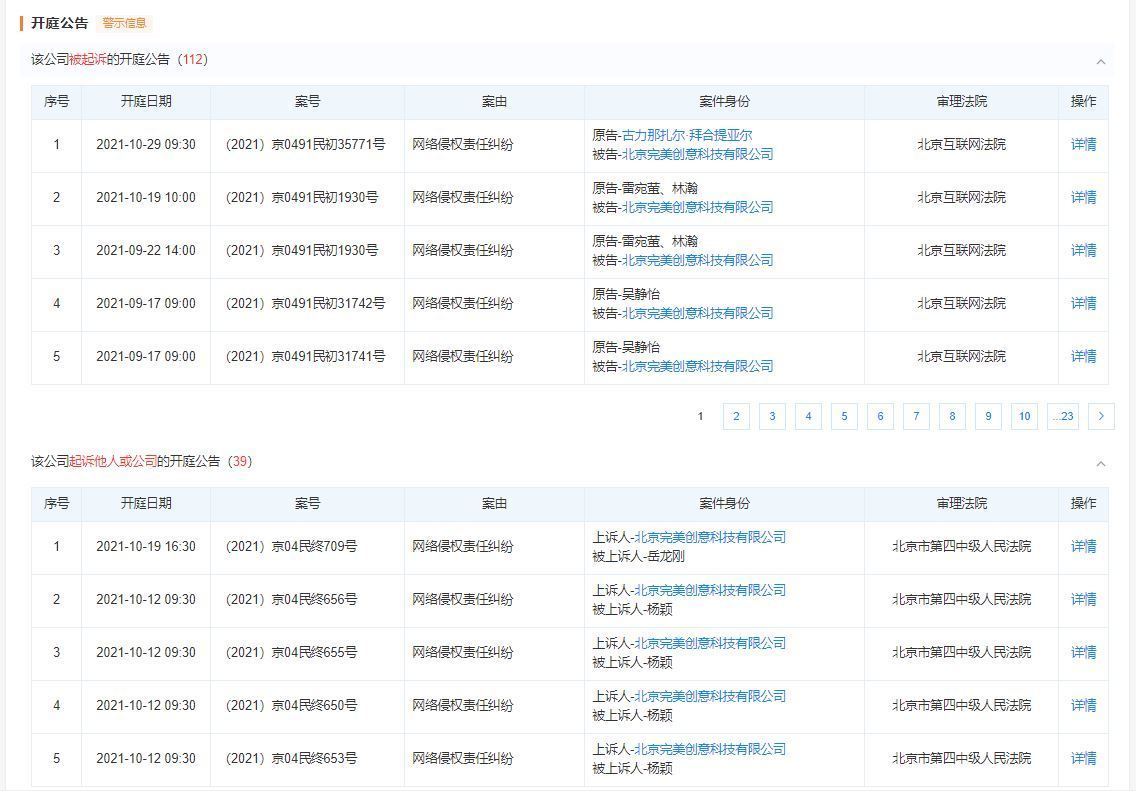Open defendant 北京完美创意科技有限公司 in first row

point(697,154)
